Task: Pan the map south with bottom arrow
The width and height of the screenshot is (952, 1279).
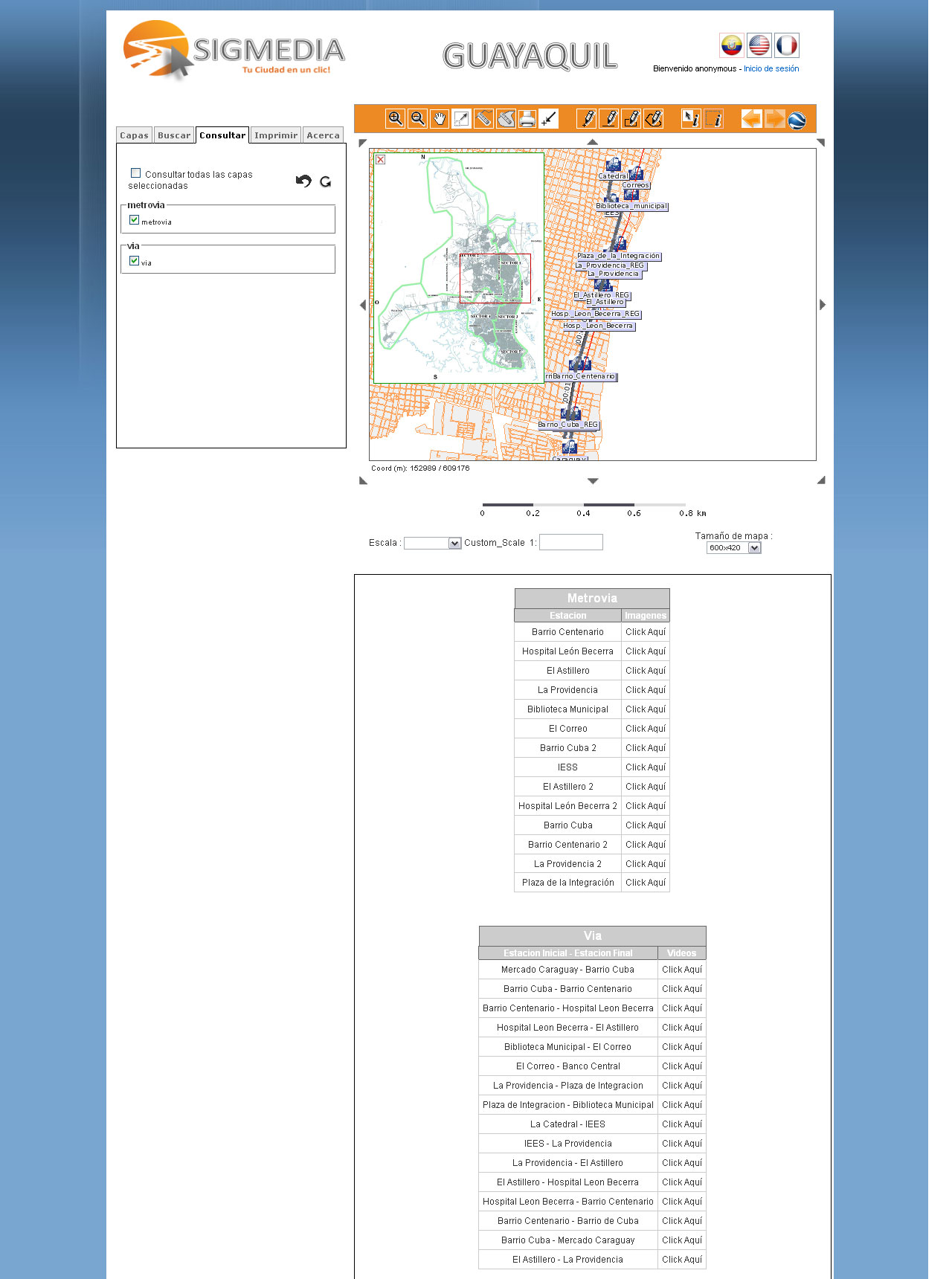Action: click(x=593, y=481)
